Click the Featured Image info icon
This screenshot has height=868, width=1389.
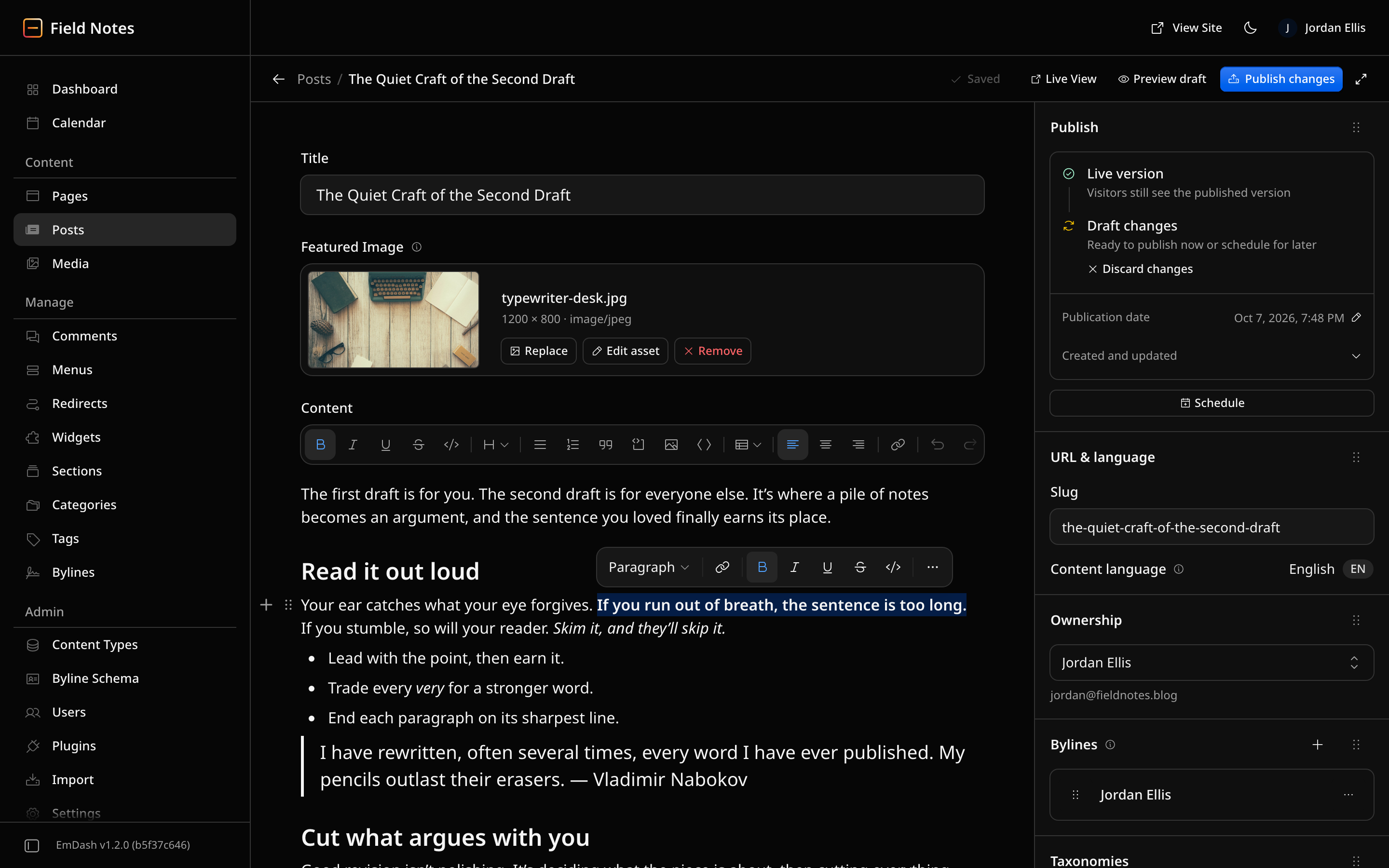click(x=417, y=247)
